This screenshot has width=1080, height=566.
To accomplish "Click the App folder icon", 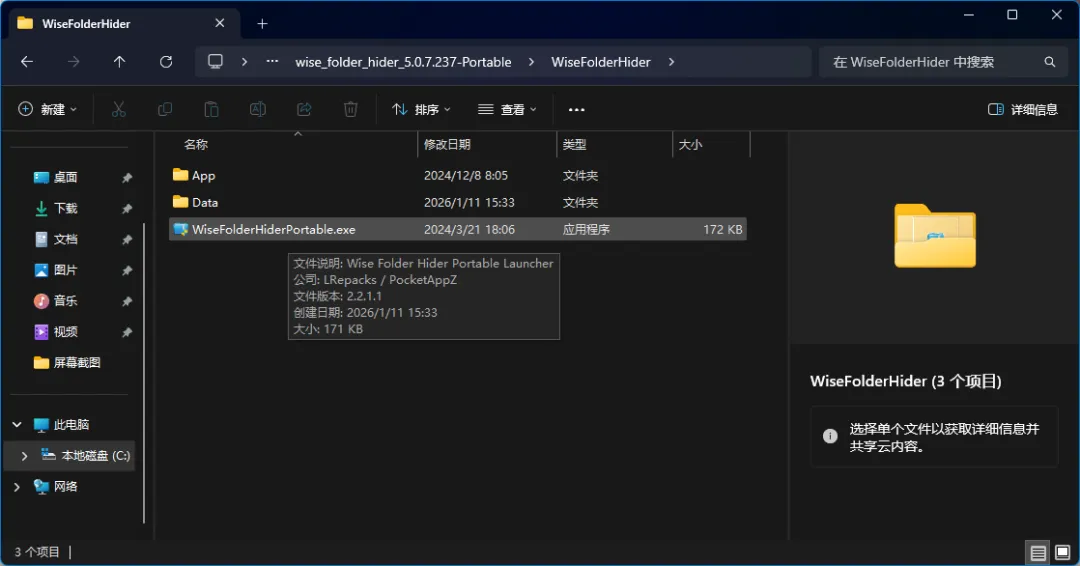I will tap(180, 175).
